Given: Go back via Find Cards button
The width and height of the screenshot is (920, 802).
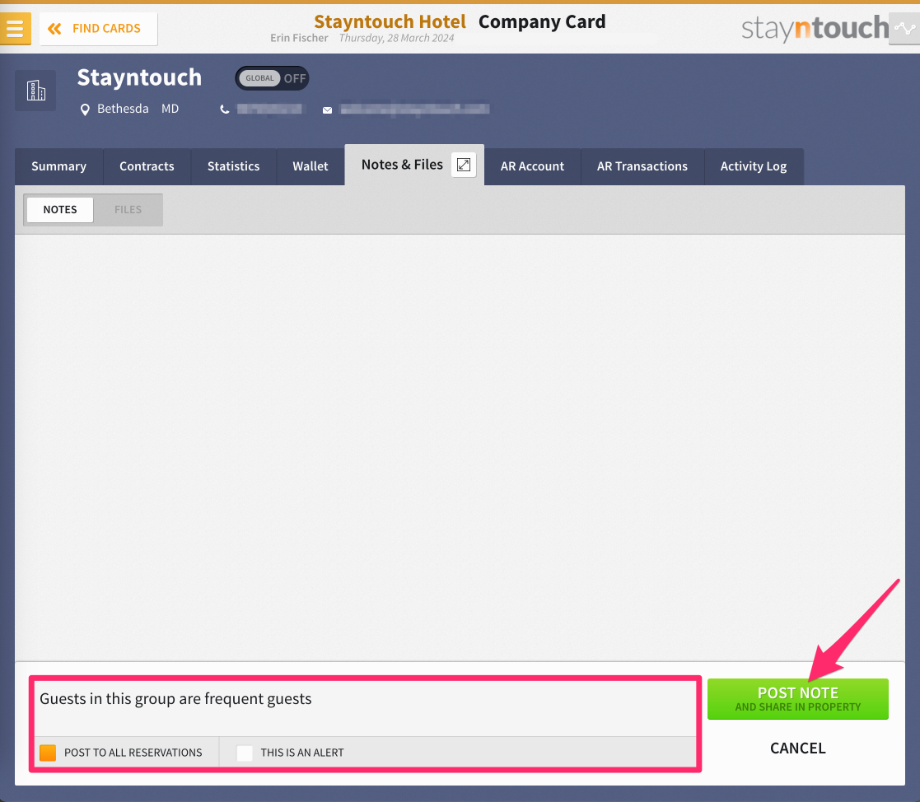Looking at the screenshot, I should (98, 28).
